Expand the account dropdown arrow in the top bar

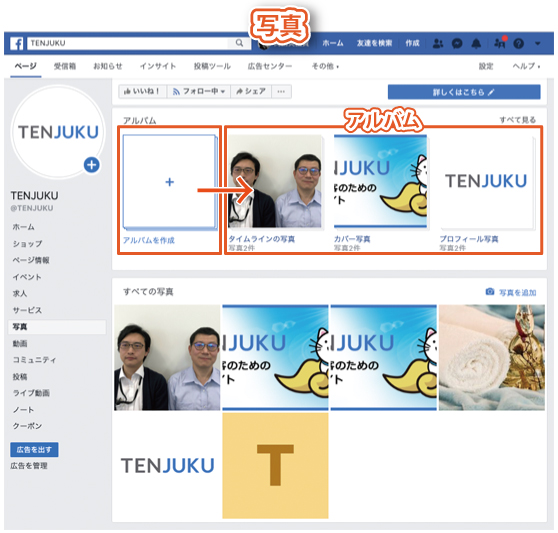(538, 44)
